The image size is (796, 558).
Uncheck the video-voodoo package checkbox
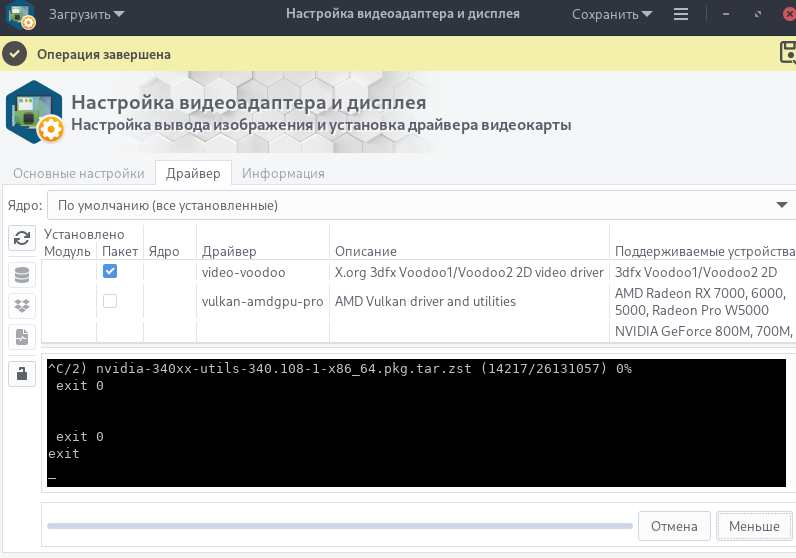tap(110, 271)
